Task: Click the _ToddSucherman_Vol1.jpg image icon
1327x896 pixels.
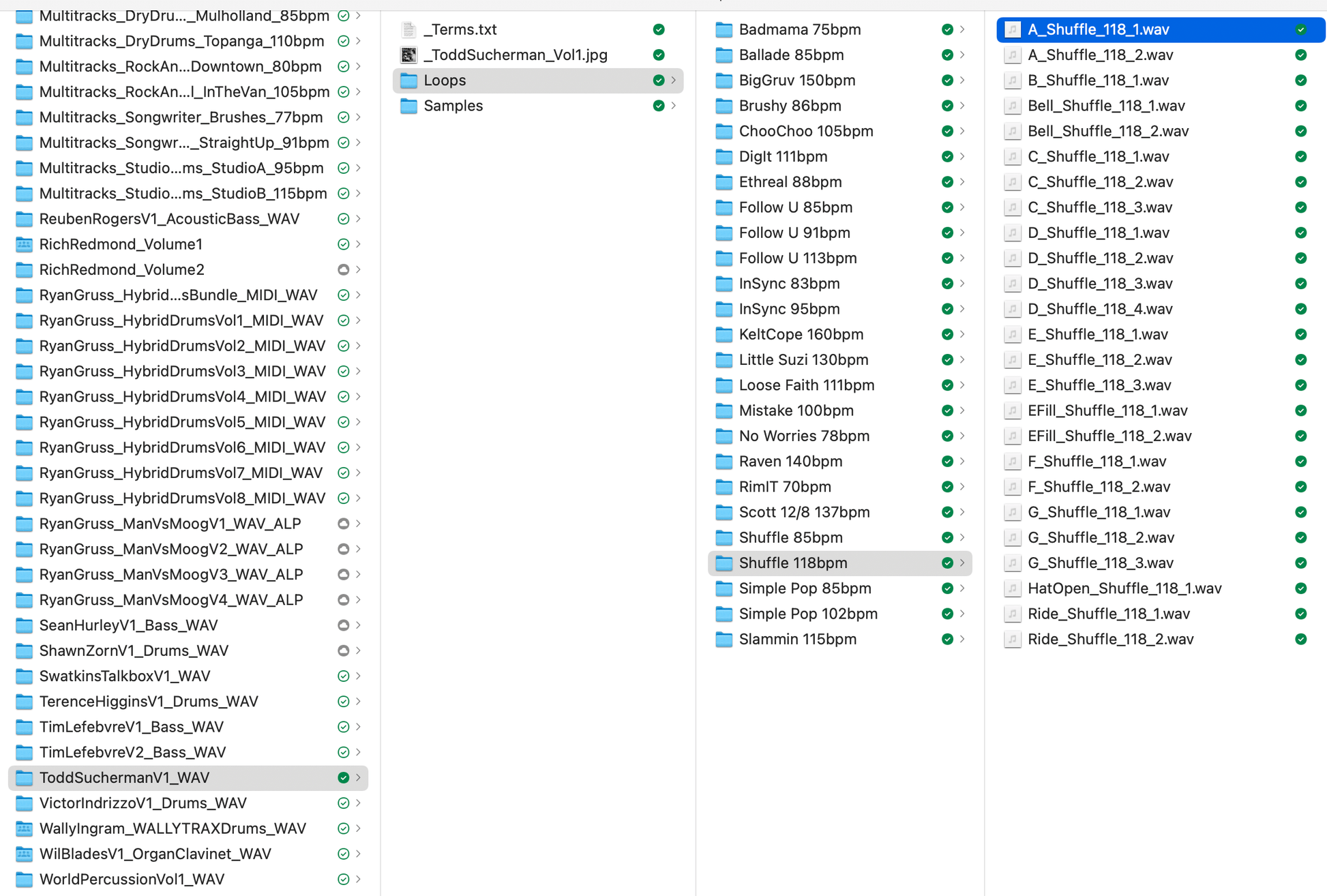Action: pyautogui.click(x=408, y=55)
